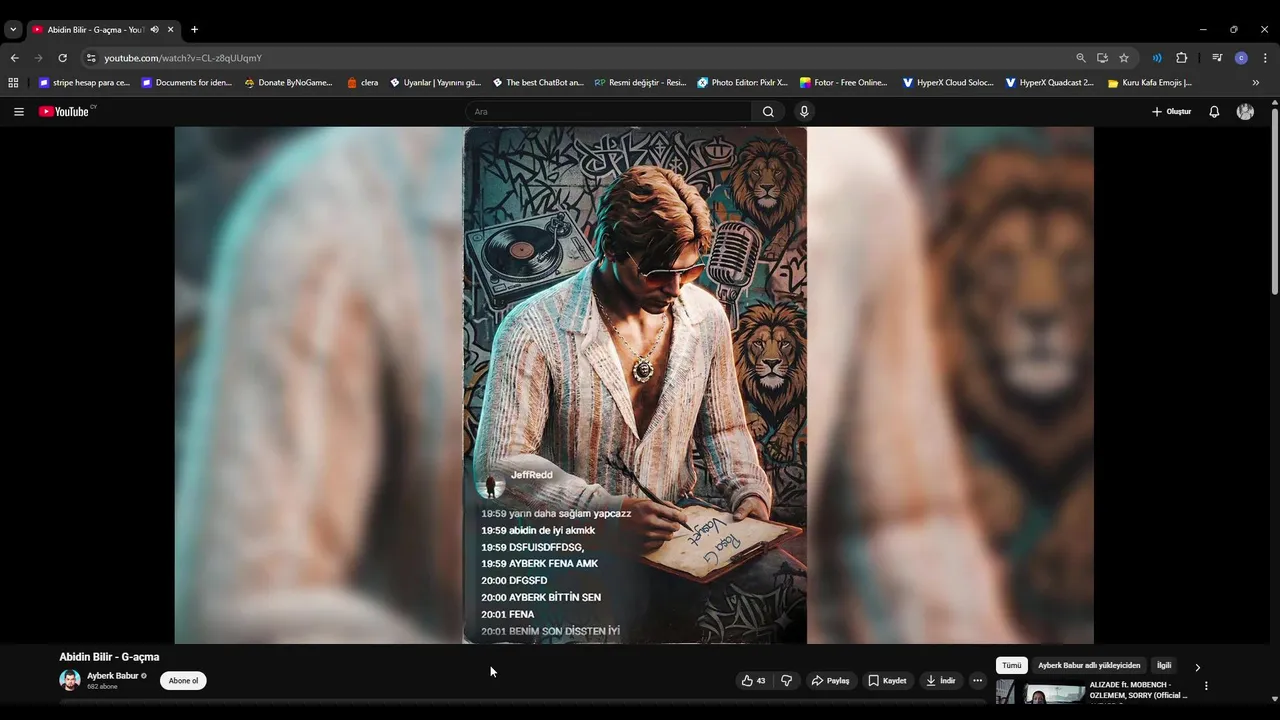Click the YouTube search magnifier button

coord(768,112)
